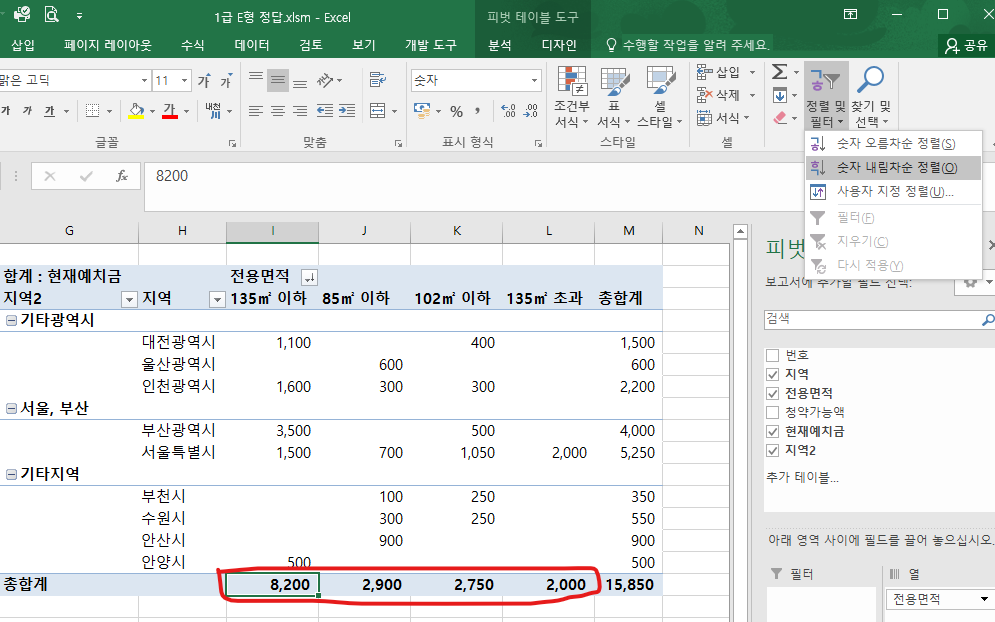Open the 지역2 filter dropdown in pivot
The height and width of the screenshot is (622, 995).
pyautogui.click(x=128, y=299)
